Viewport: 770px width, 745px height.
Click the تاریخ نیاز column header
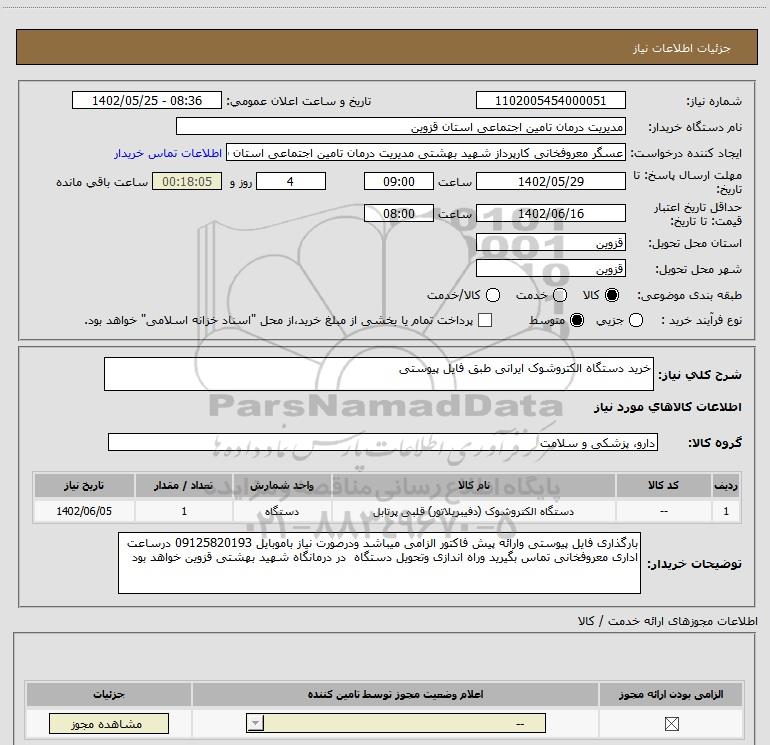coord(84,485)
